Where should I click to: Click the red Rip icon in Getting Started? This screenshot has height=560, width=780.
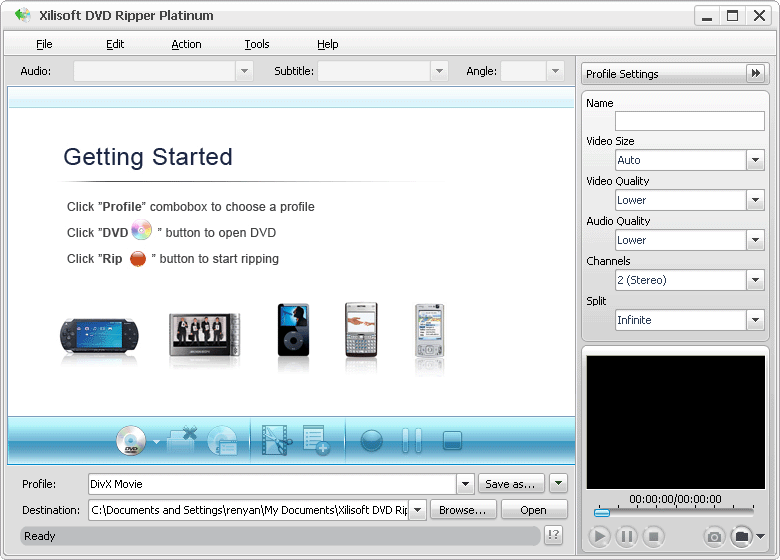138,259
